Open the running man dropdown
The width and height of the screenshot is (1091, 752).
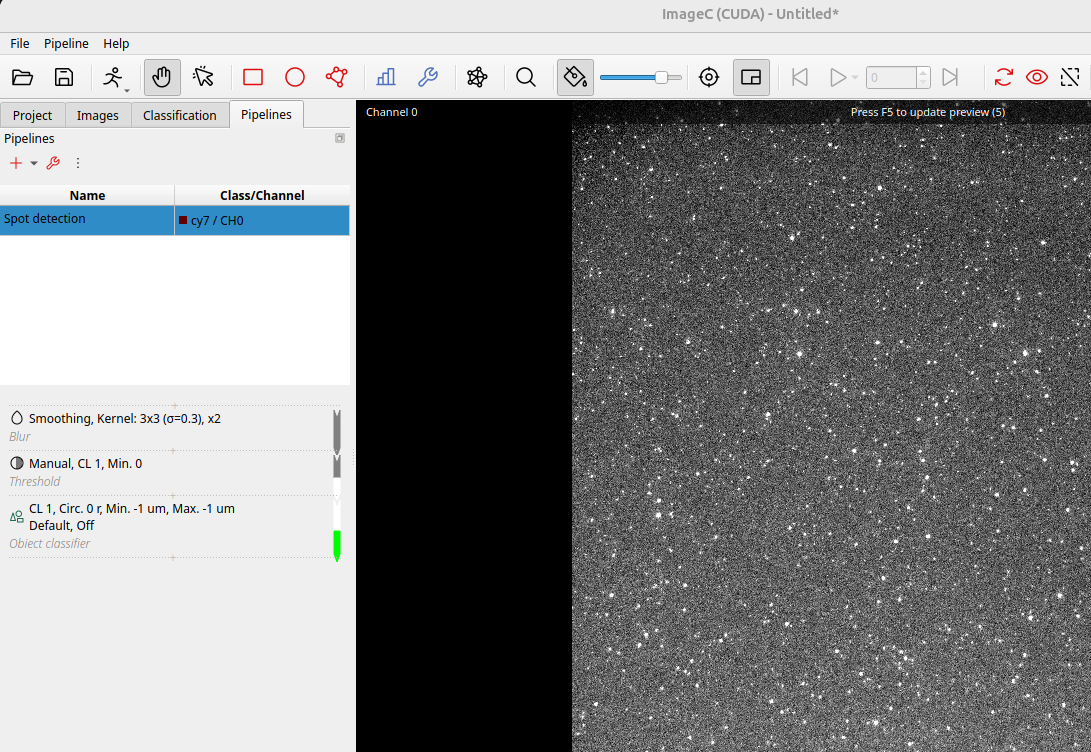click(115, 77)
